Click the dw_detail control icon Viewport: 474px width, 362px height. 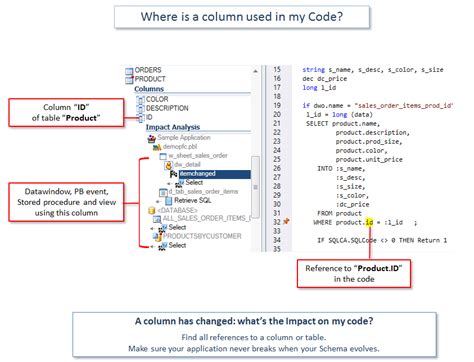pos(169,165)
